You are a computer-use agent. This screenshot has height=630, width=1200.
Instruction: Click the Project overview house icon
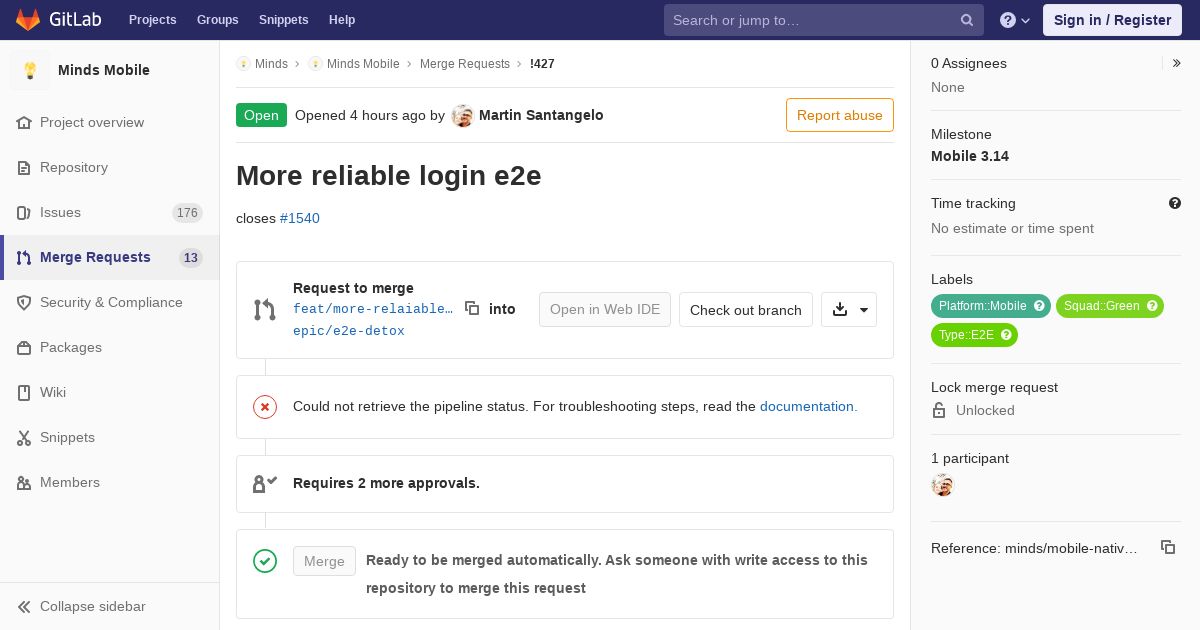point(24,122)
